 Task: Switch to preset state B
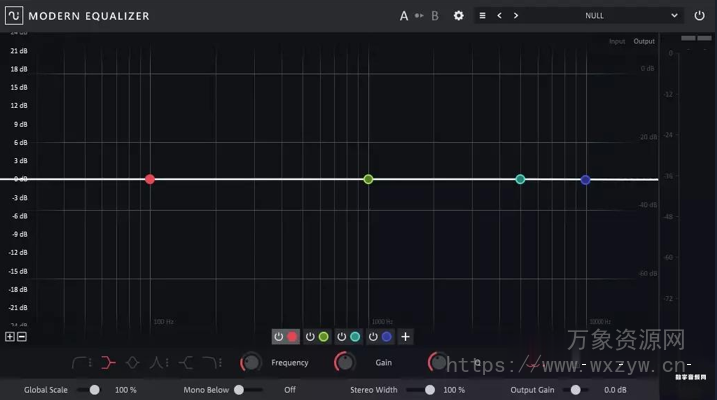[x=435, y=16]
